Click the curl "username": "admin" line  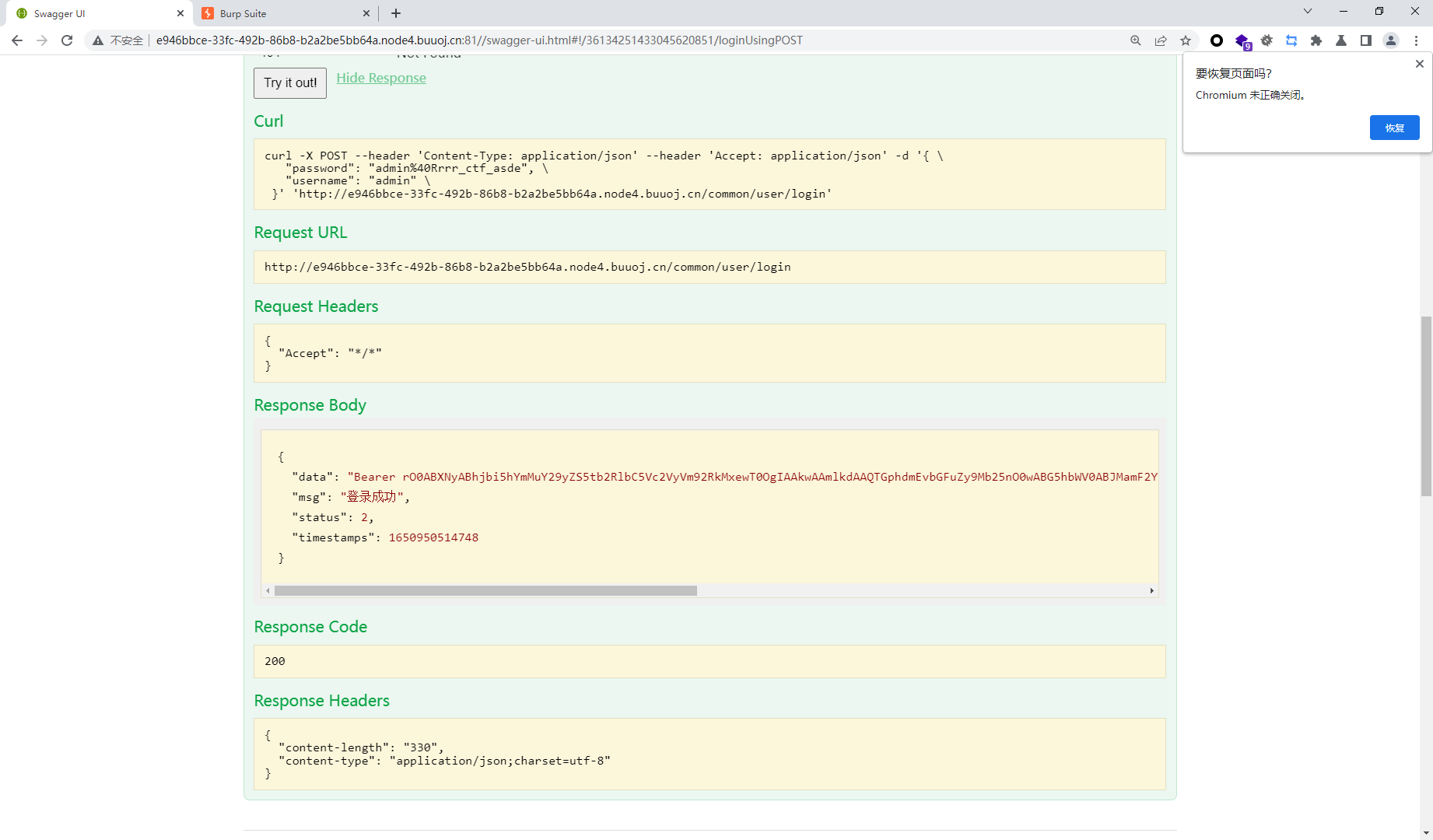[358, 180]
